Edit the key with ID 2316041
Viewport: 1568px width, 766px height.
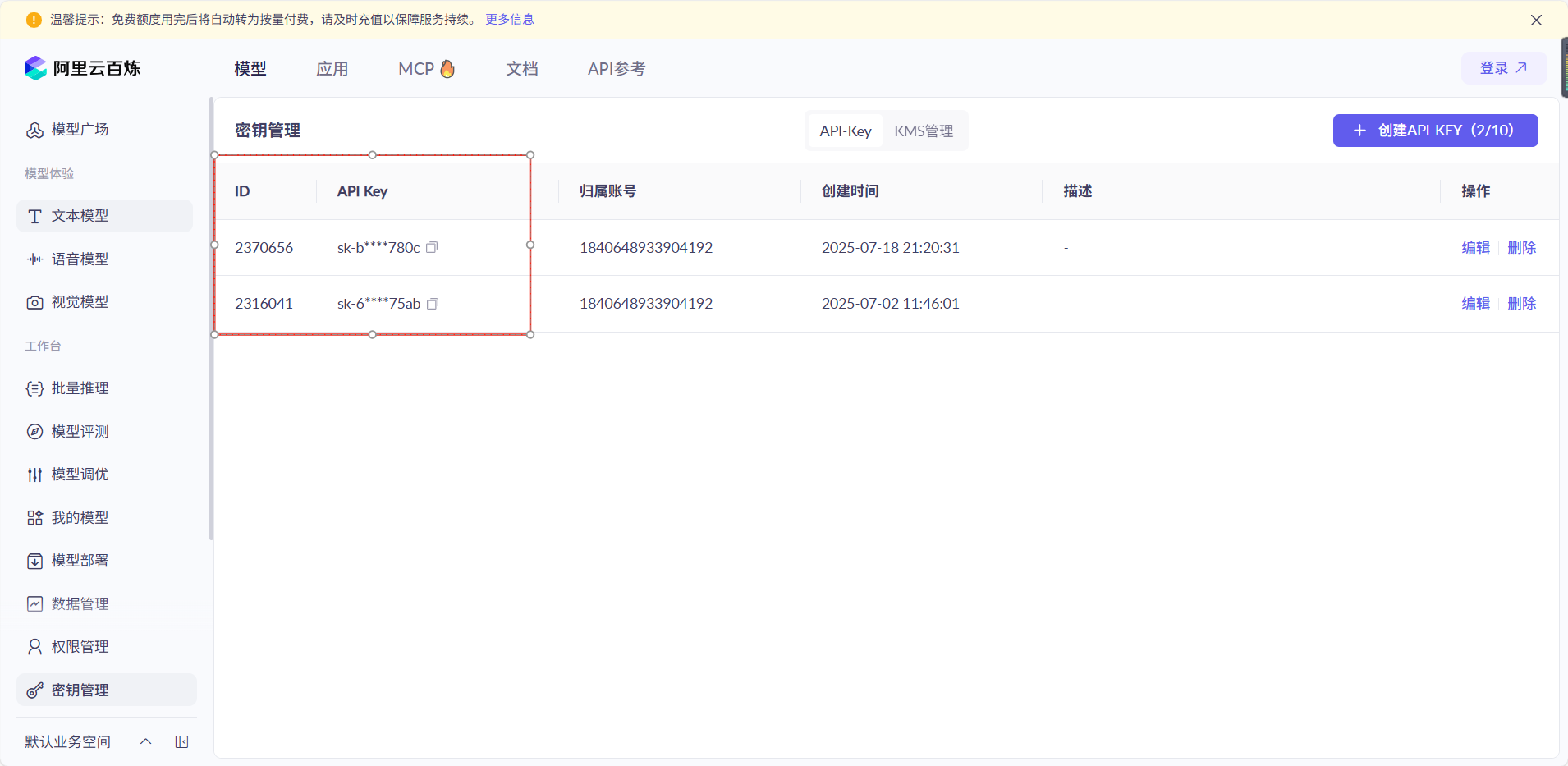point(1475,304)
